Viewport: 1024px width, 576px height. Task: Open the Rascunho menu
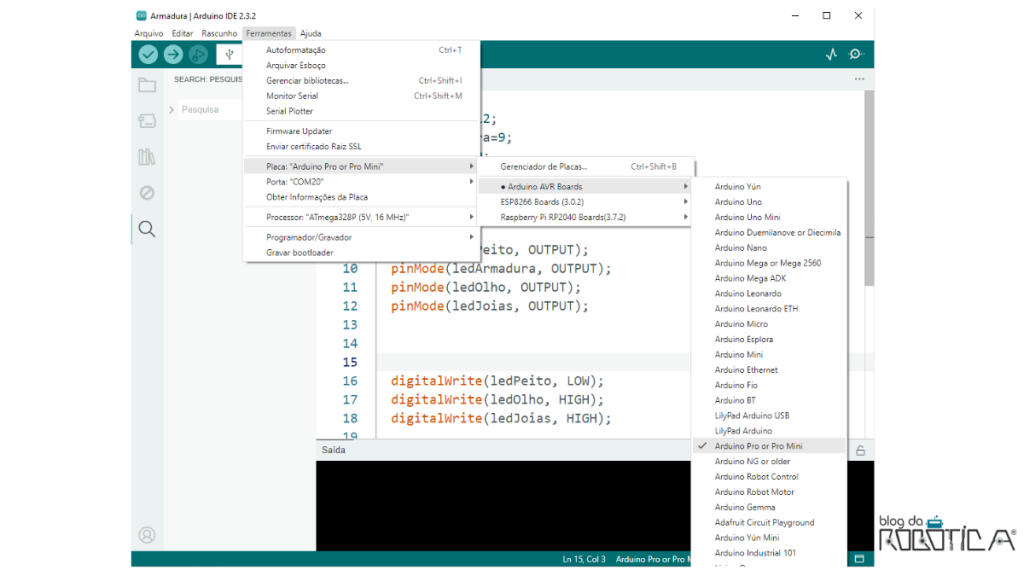tap(218, 32)
